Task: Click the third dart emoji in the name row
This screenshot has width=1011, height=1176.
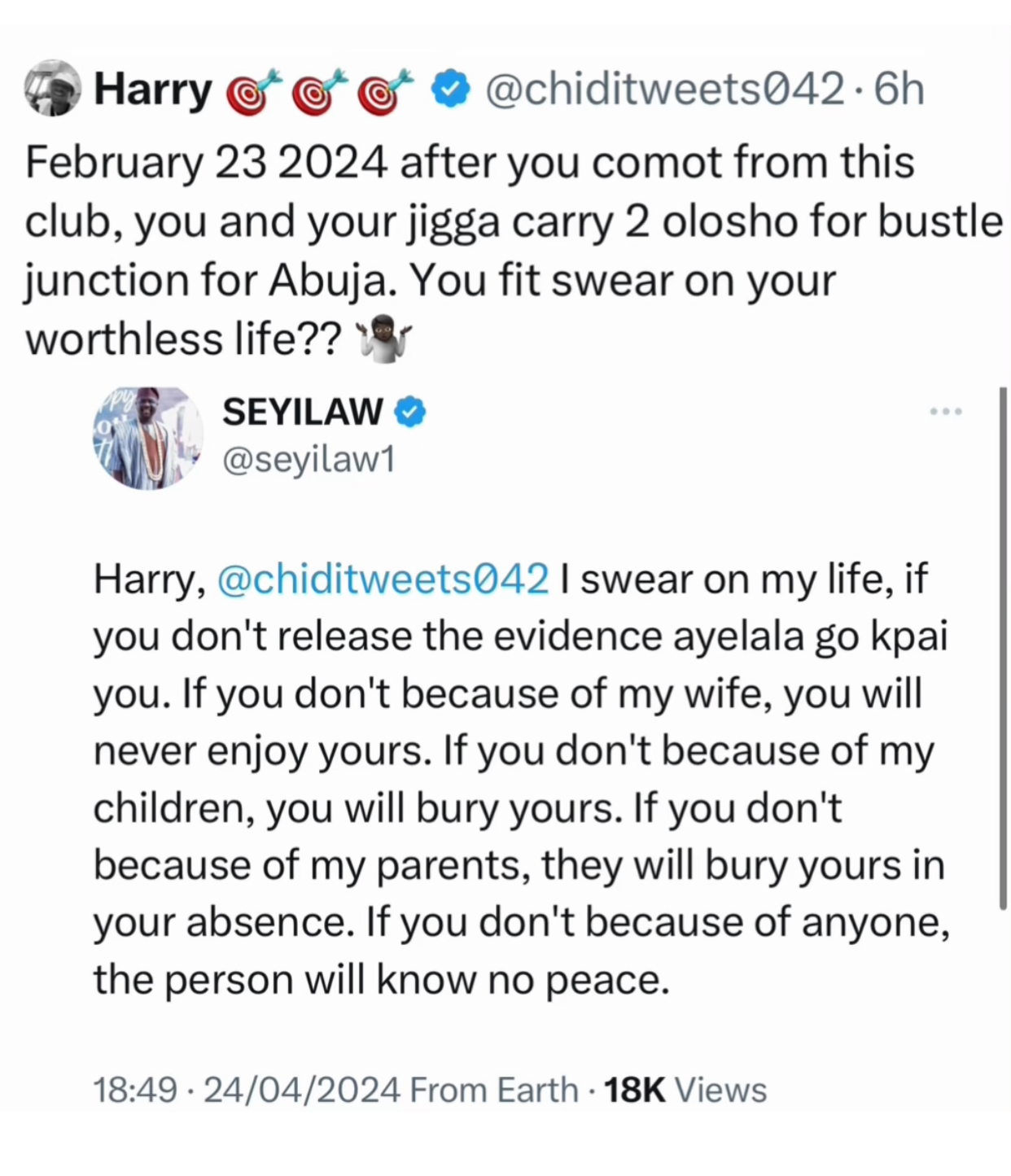Action: (379, 90)
